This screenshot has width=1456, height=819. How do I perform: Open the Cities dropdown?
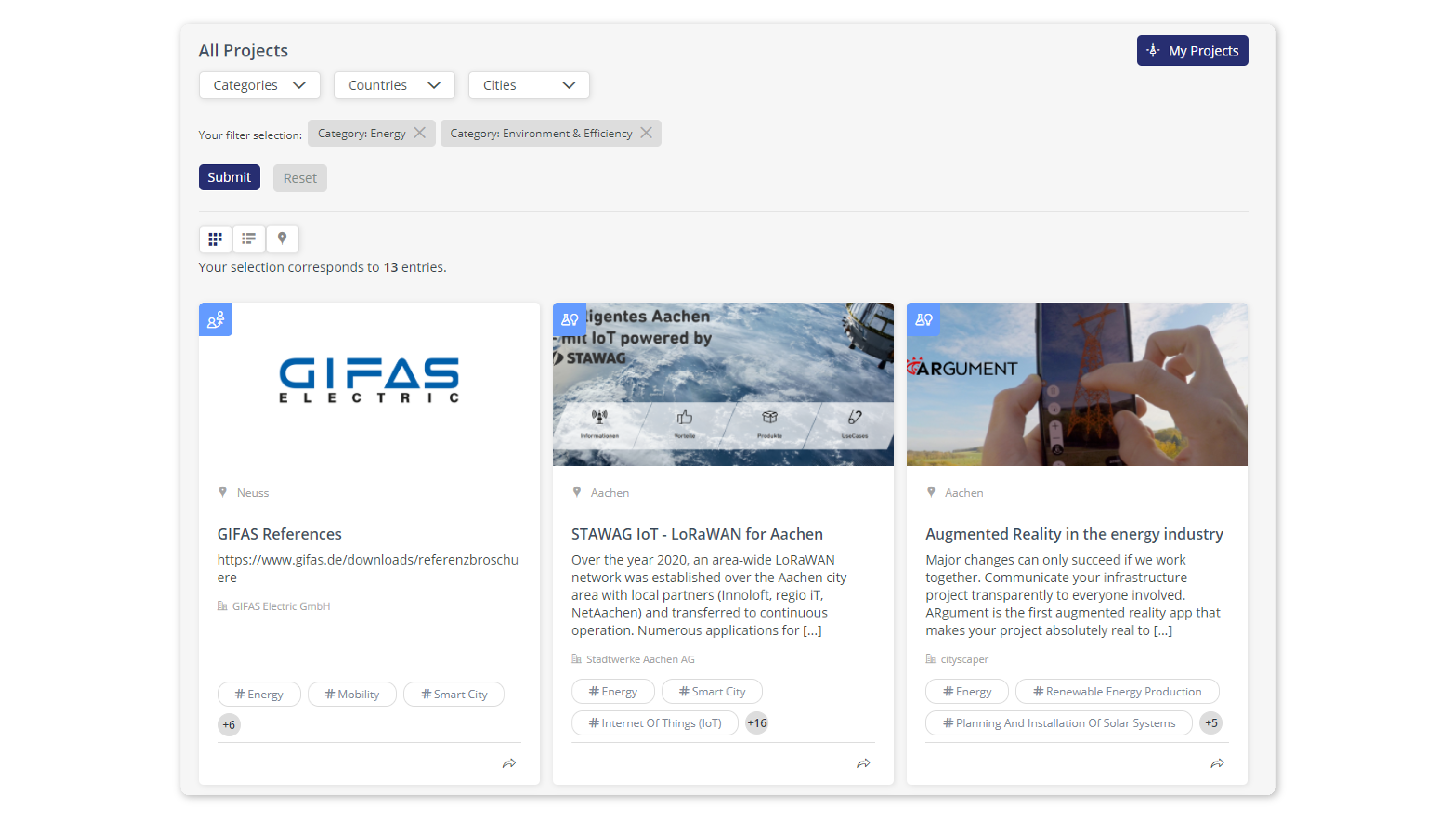coord(529,85)
